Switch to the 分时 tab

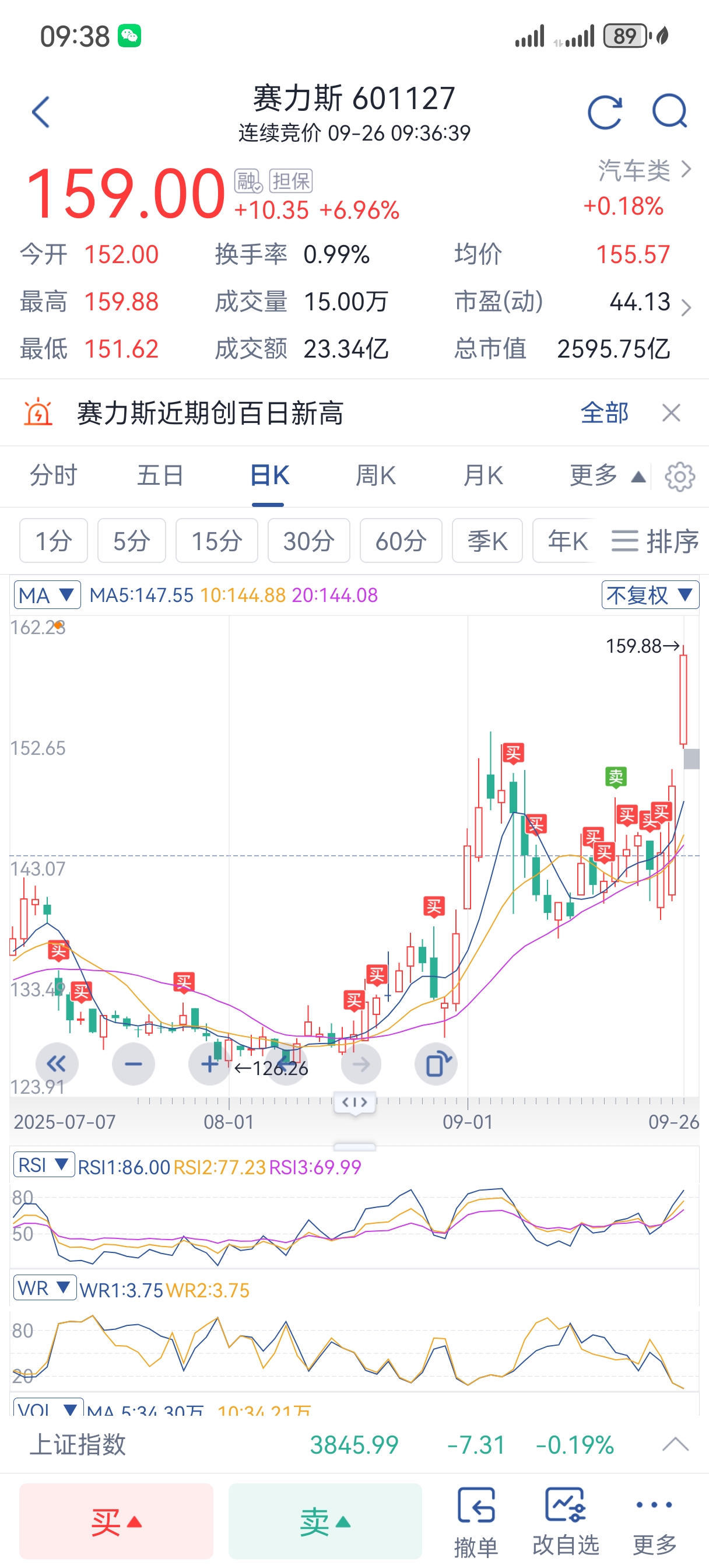(x=54, y=475)
